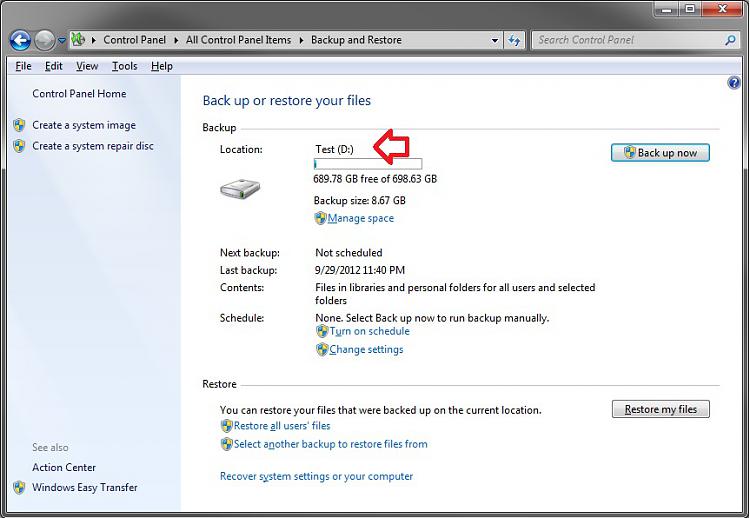Click the Forward navigation arrow
This screenshot has height=518, width=750.
point(44,41)
